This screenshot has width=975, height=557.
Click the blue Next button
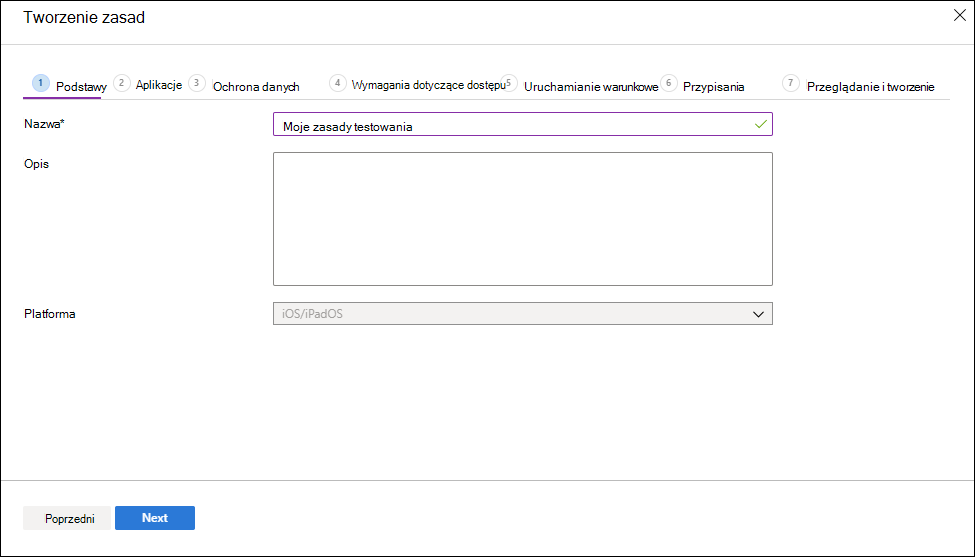pyautogui.click(x=155, y=518)
